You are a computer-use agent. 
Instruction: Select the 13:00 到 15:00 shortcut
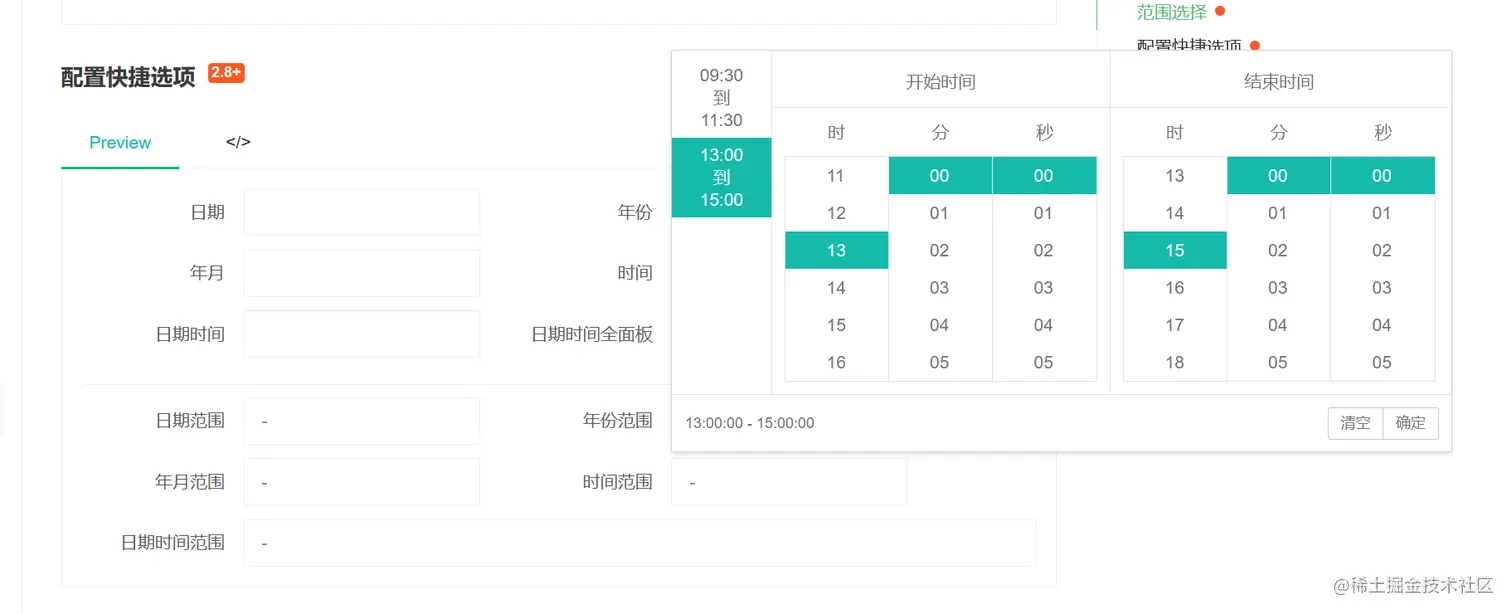[721, 178]
